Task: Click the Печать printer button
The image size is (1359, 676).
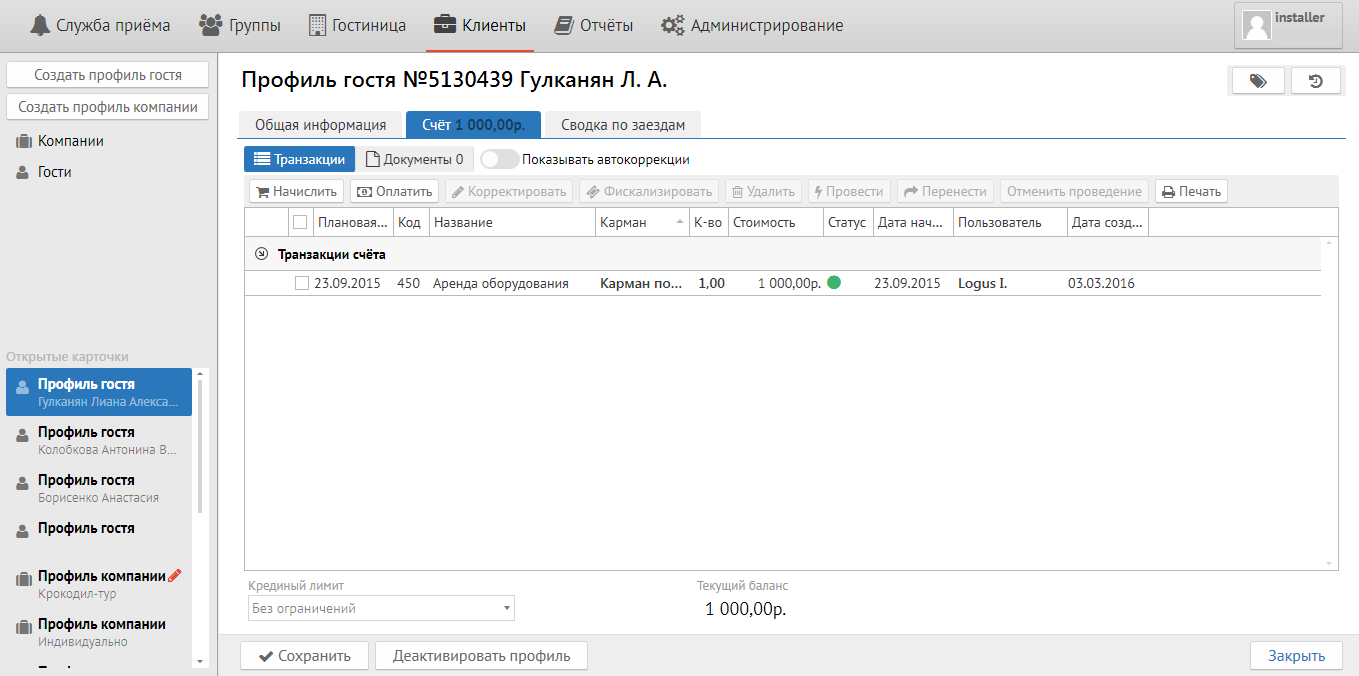Action: click(x=1191, y=191)
